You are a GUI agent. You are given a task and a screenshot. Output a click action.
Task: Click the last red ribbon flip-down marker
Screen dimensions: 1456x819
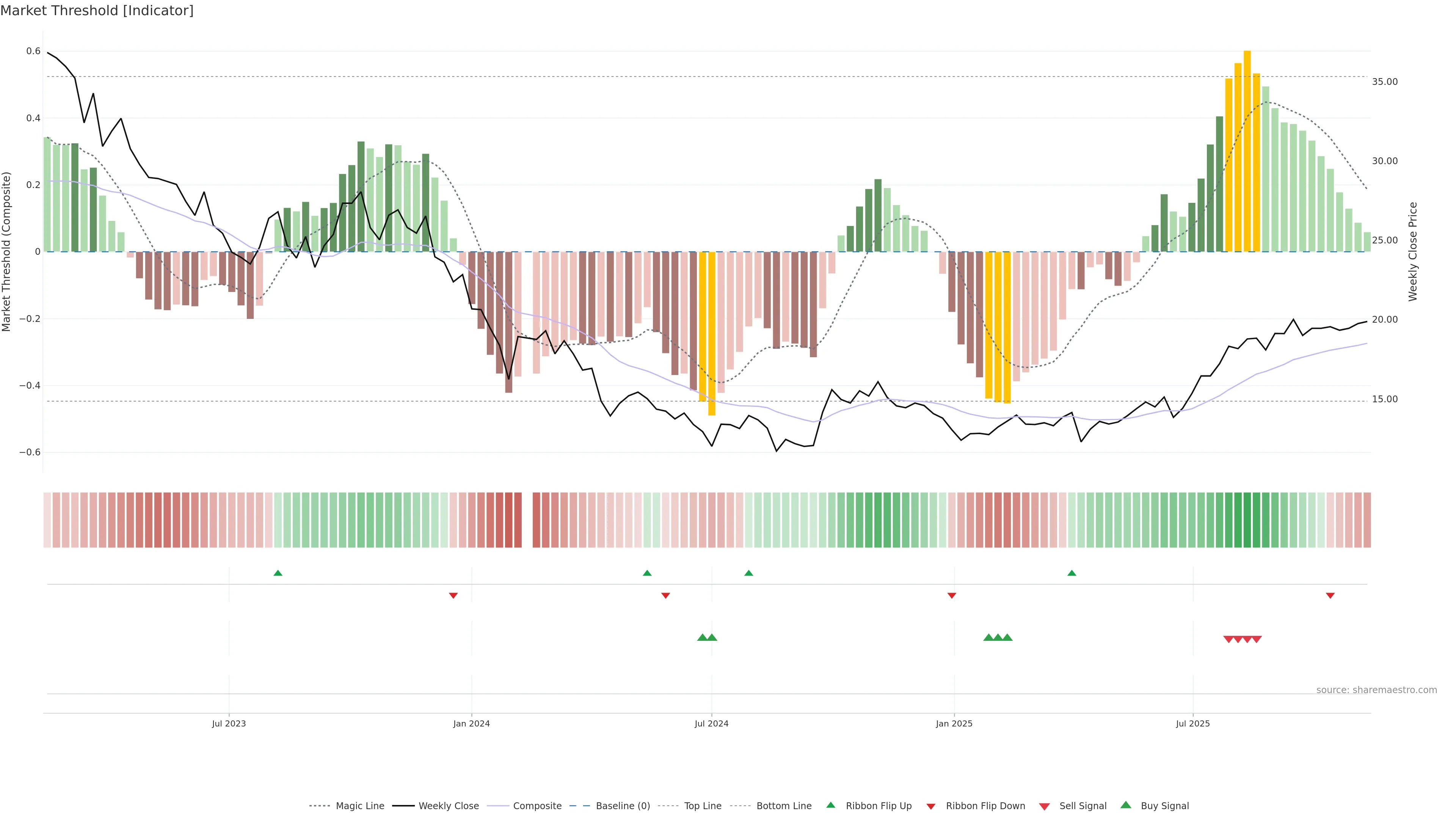pyautogui.click(x=1330, y=595)
